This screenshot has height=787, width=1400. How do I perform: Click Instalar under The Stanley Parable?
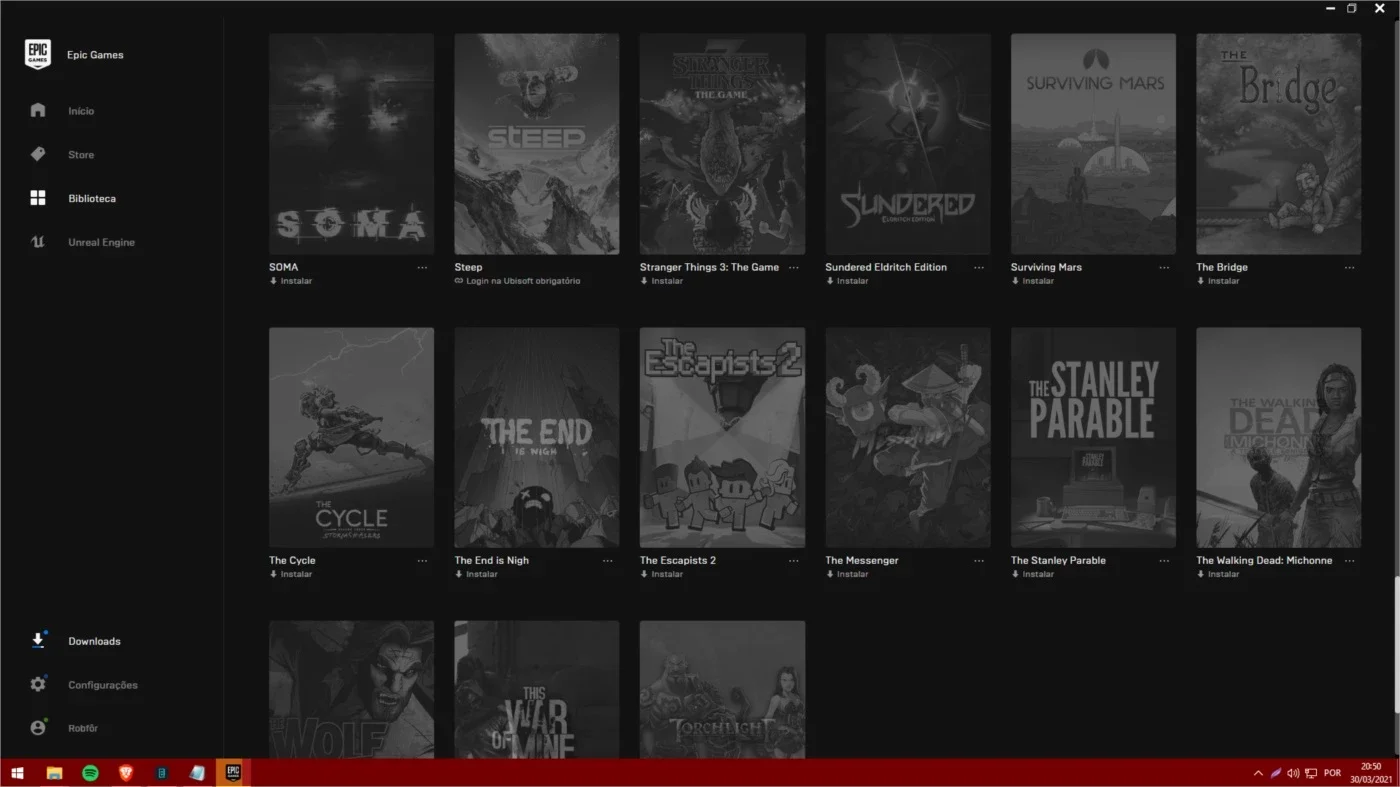tap(1038, 574)
